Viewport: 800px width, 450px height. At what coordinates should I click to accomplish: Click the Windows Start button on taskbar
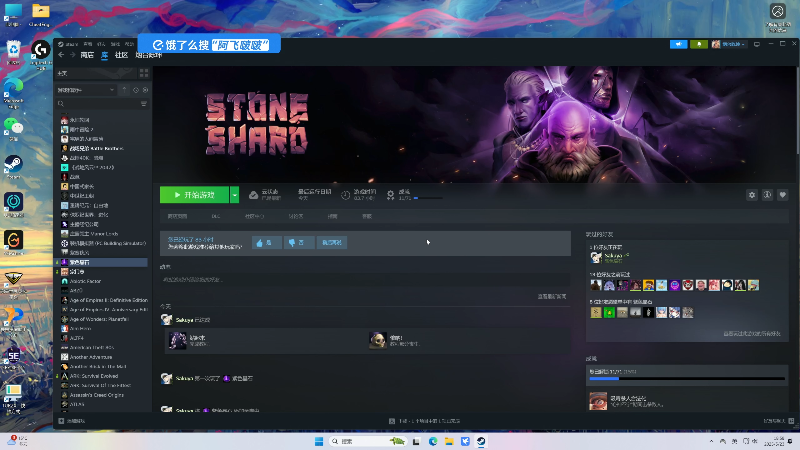click(319, 441)
